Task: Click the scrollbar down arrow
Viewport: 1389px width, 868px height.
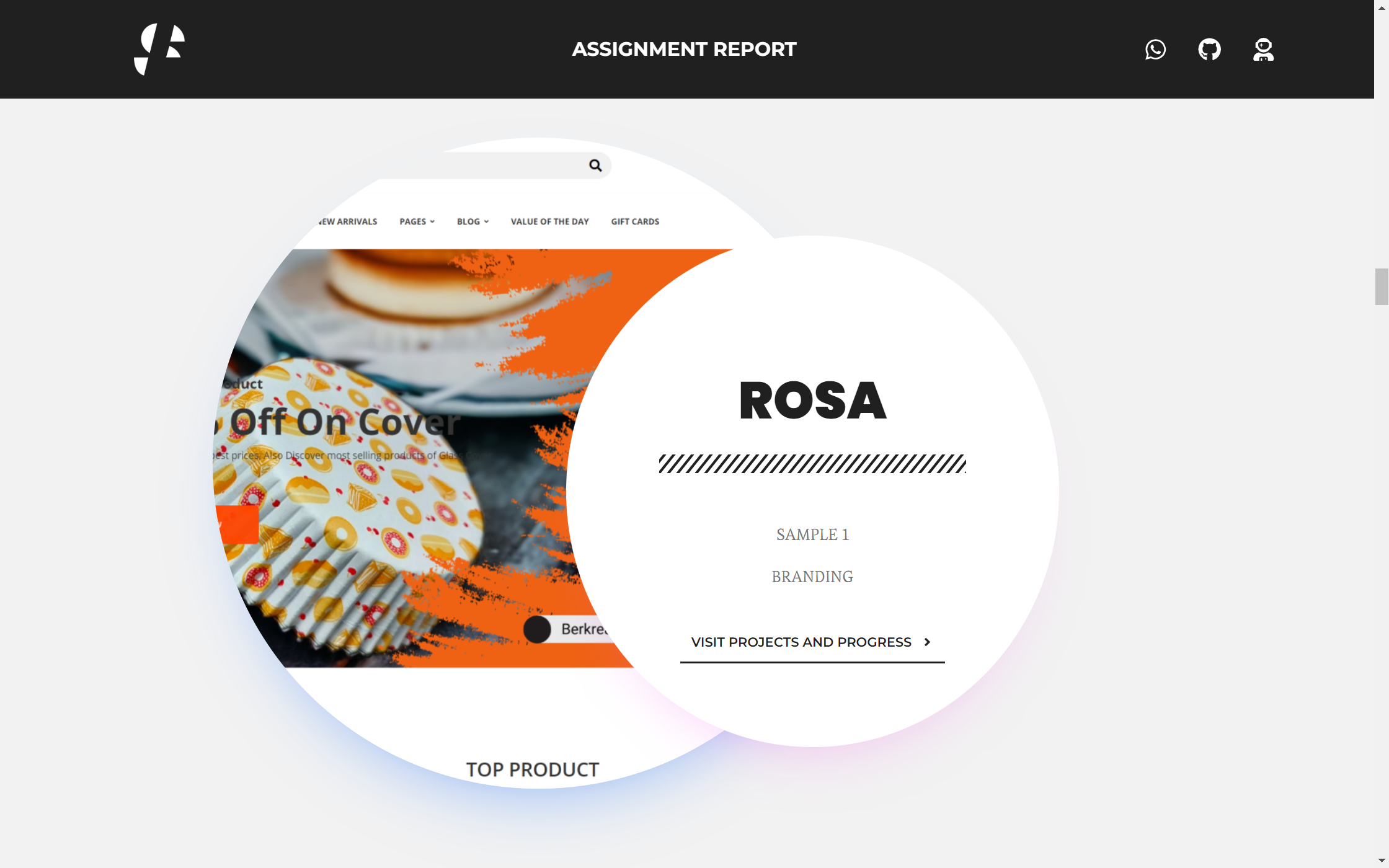Action: [1382, 861]
